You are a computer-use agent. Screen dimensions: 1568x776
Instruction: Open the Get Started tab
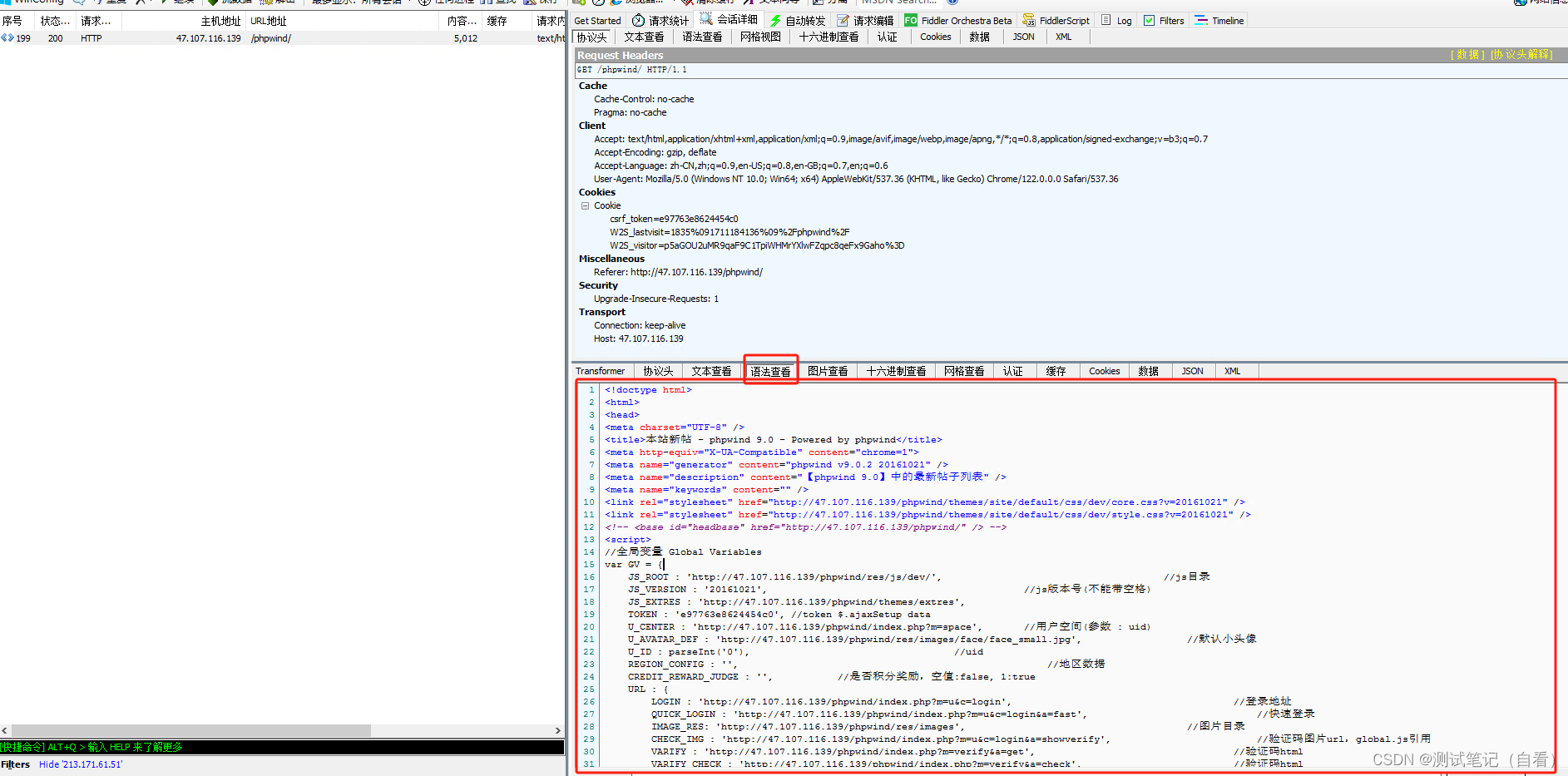click(x=597, y=20)
